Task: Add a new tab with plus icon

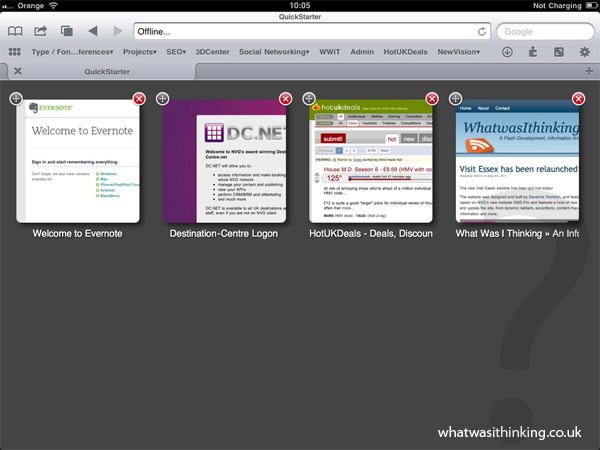Action: (x=589, y=71)
